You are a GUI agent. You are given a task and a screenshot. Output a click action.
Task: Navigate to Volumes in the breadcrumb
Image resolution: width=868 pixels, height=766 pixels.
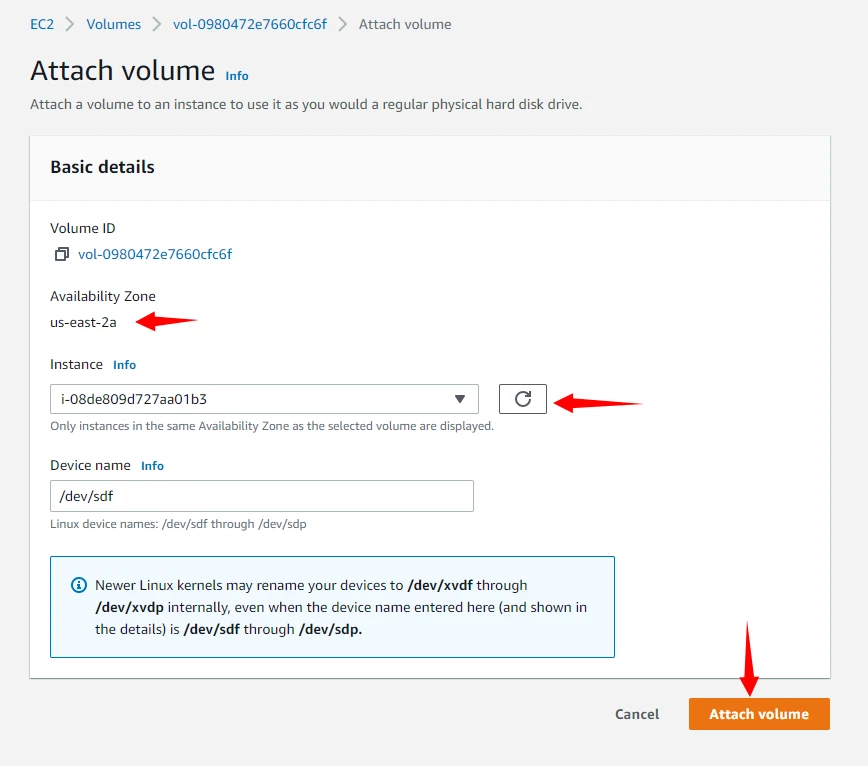(x=114, y=24)
